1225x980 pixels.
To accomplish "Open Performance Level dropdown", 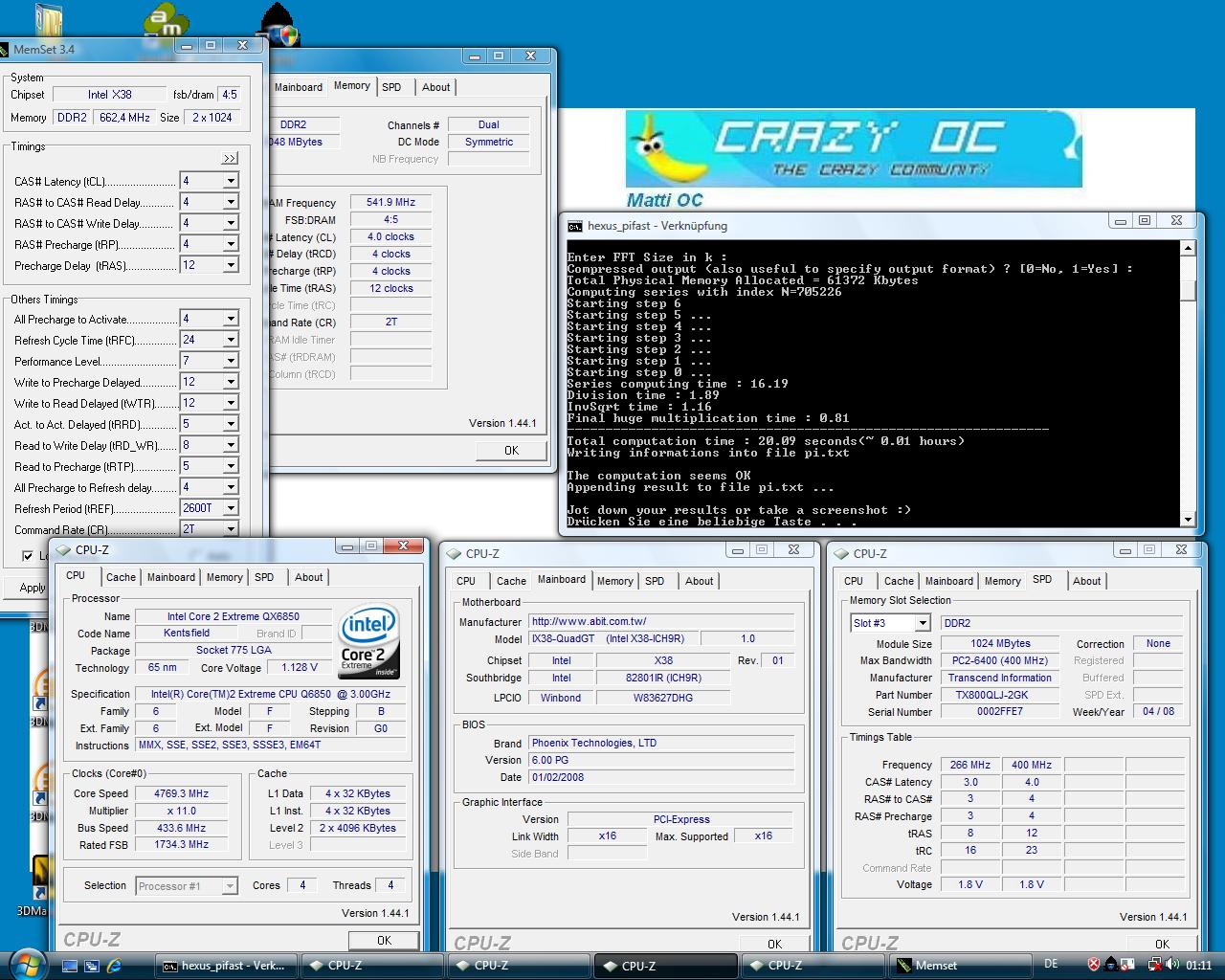I will 231,361.
